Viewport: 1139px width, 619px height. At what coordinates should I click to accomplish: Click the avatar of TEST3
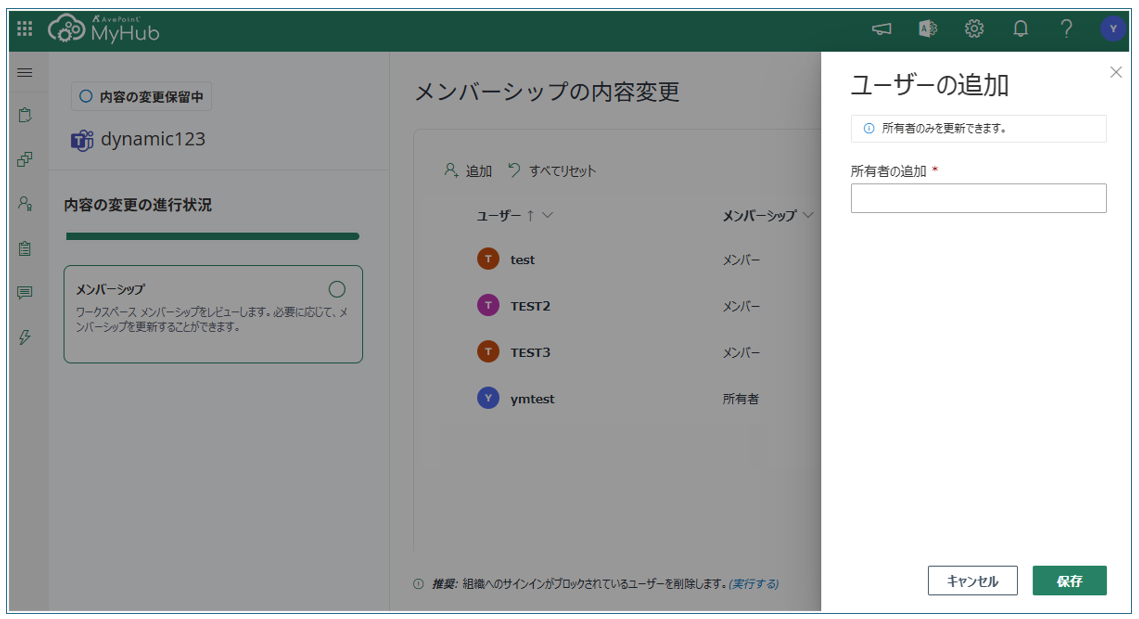click(x=488, y=352)
